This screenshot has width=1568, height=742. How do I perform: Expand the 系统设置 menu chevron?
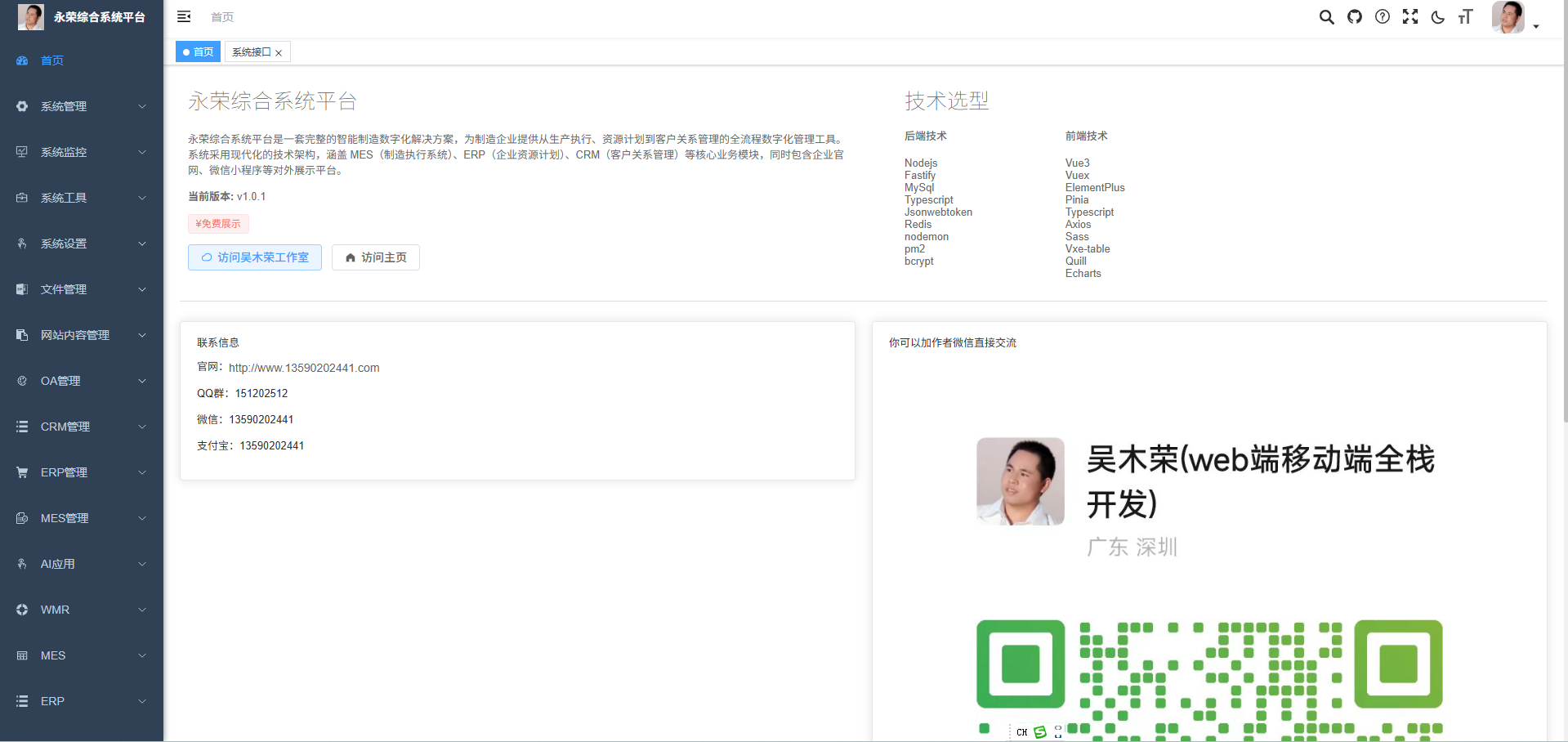coord(142,244)
